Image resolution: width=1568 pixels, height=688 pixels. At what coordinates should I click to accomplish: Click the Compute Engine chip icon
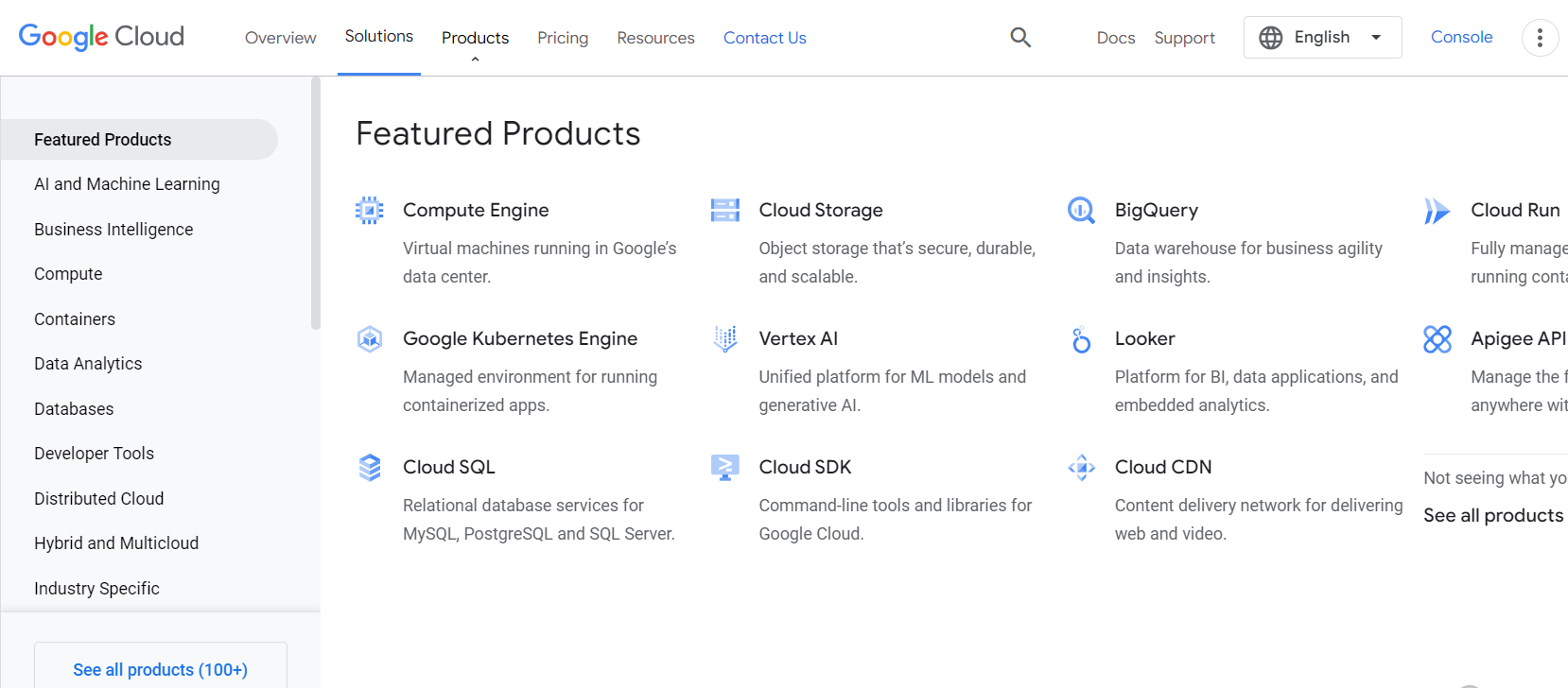(369, 210)
